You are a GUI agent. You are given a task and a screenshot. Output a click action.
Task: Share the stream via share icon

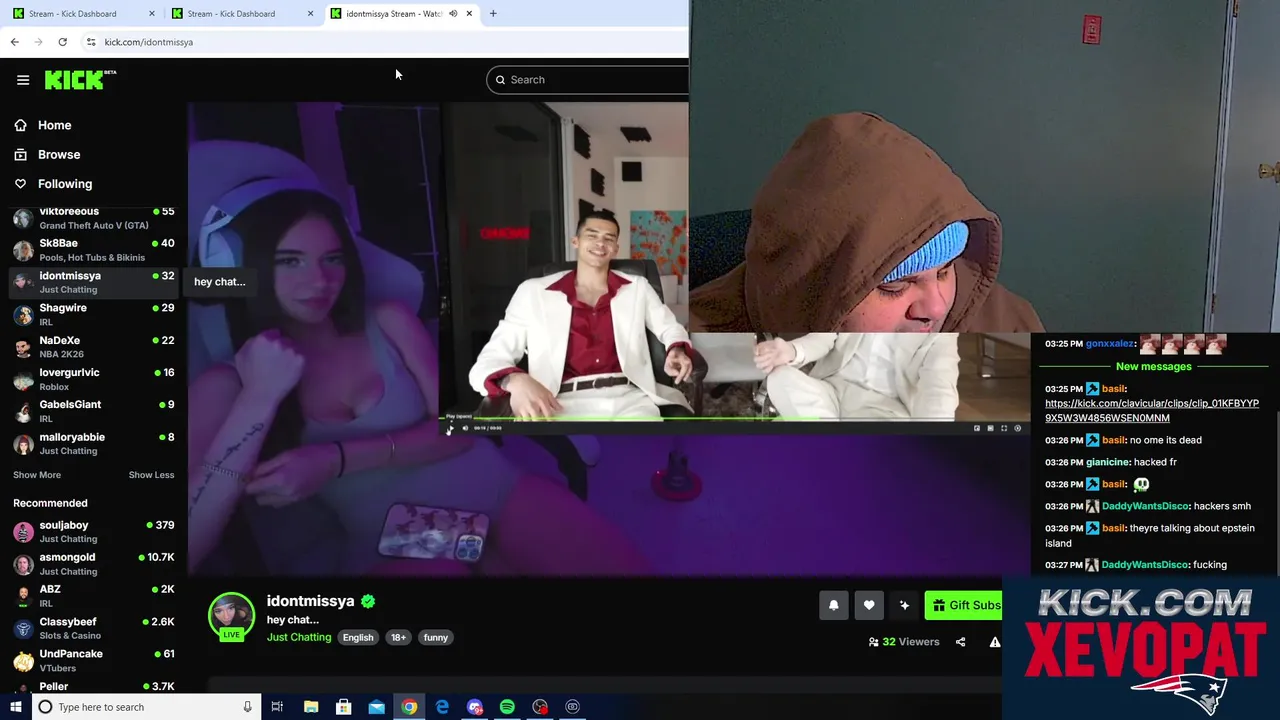pos(960,642)
